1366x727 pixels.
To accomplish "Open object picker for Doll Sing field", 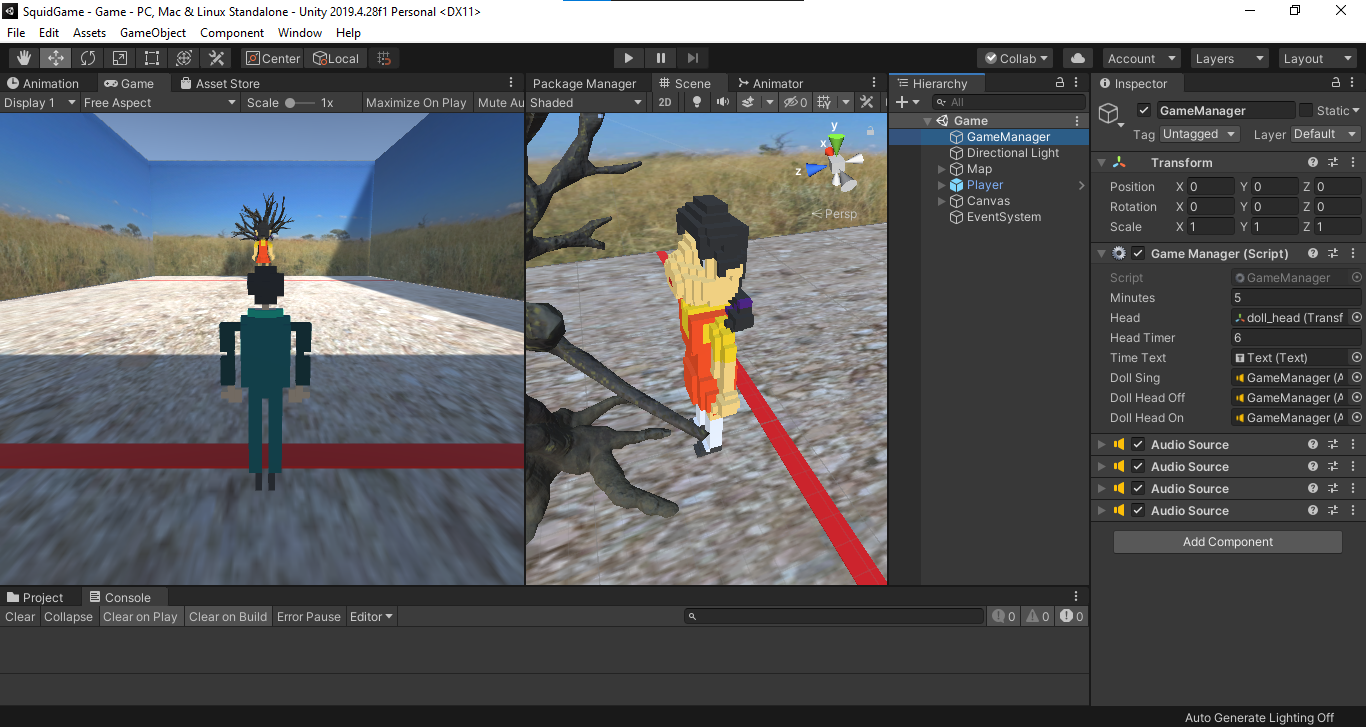I will click(1356, 377).
